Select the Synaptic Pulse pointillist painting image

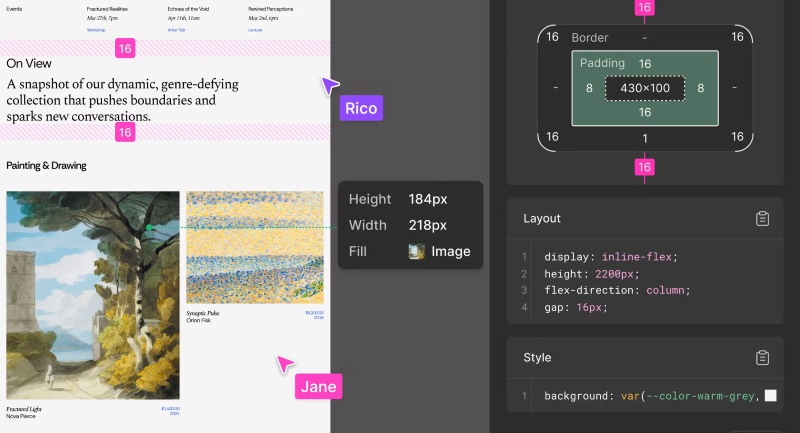pyautogui.click(x=255, y=247)
